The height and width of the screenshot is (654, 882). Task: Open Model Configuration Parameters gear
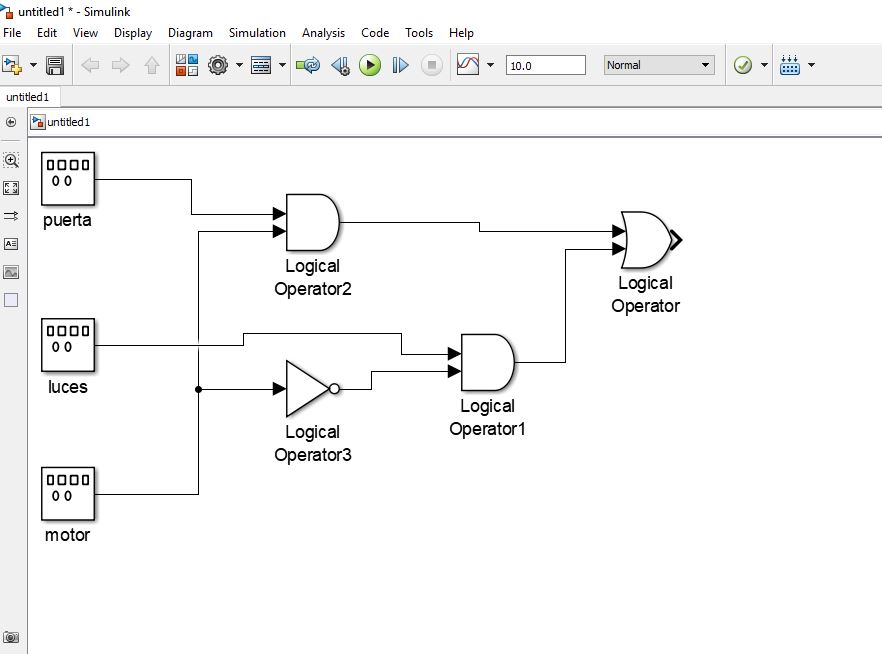(218, 65)
